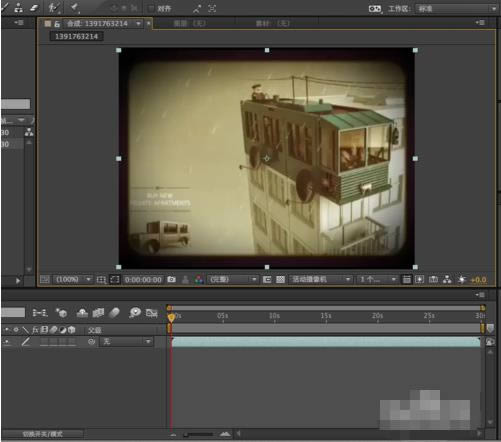
Task: Click the 10s mark on time ruler
Action: (x=274, y=316)
